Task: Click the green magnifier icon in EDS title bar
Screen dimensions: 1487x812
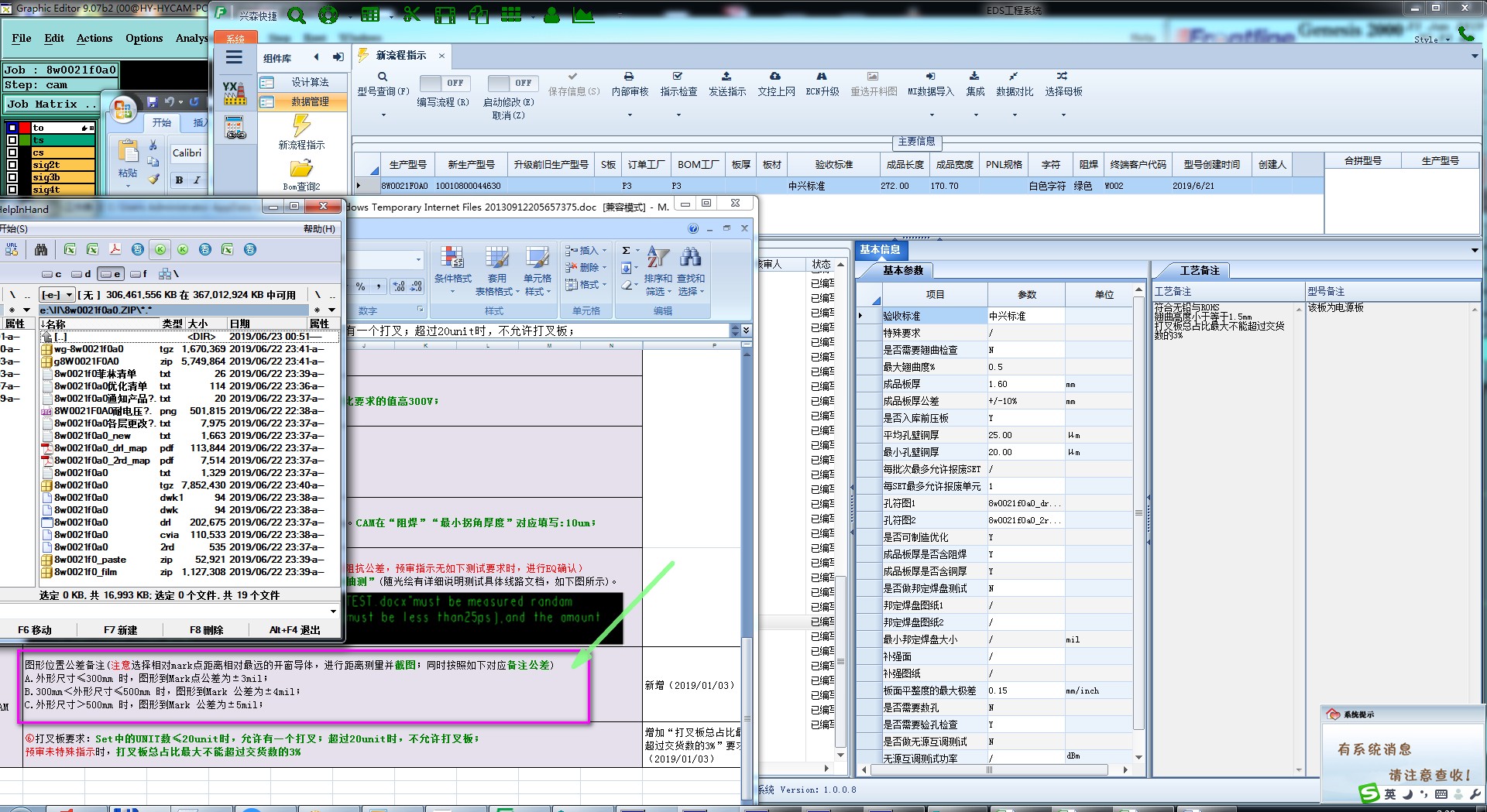Action: pos(297,15)
